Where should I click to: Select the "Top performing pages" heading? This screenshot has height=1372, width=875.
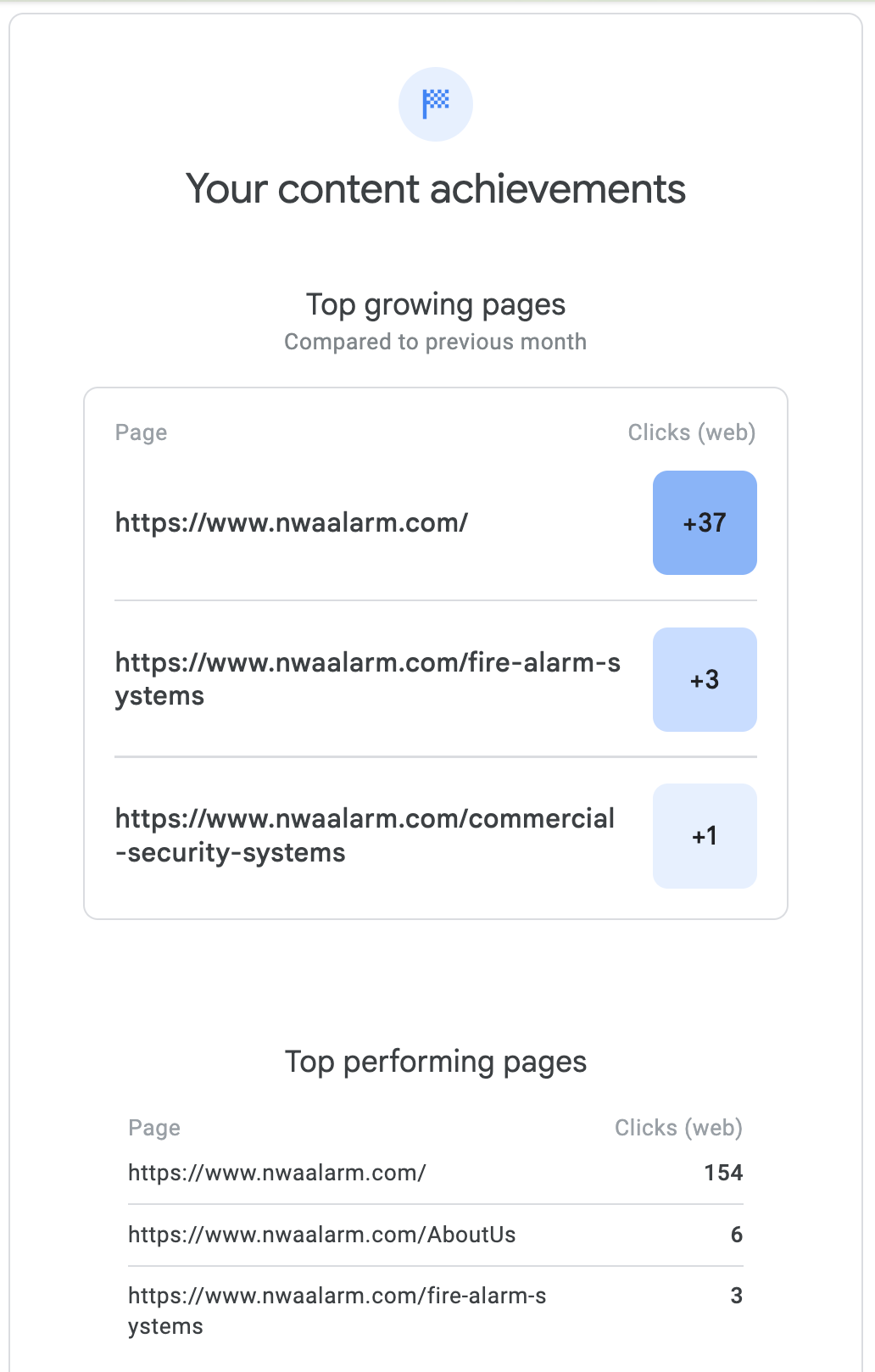[436, 1062]
